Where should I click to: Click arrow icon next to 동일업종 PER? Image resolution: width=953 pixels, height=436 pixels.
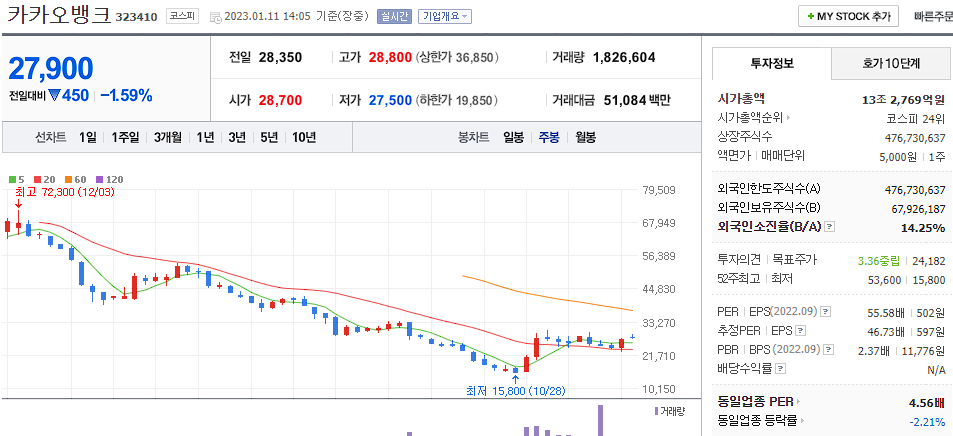(798, 402)
